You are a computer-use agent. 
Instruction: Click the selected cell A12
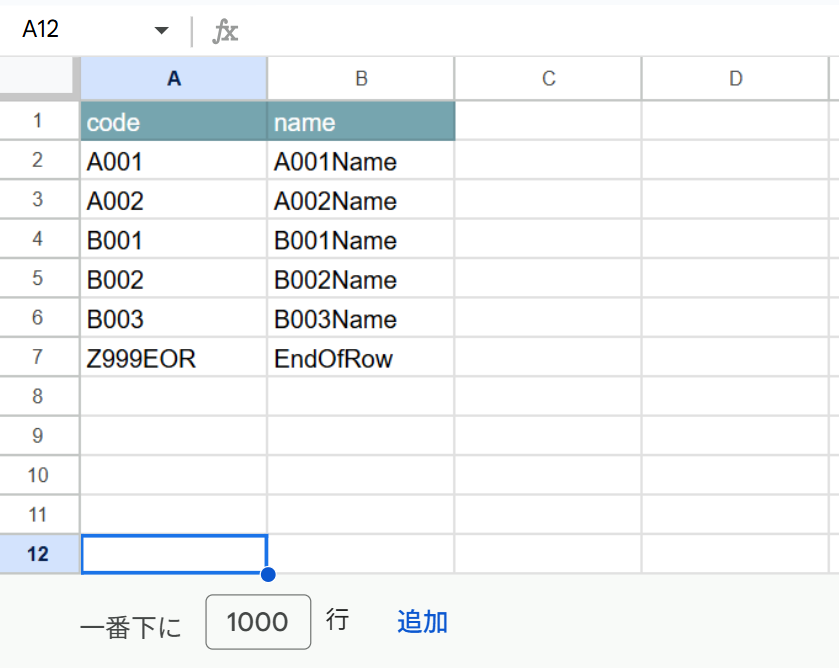(x=174, y=555)
